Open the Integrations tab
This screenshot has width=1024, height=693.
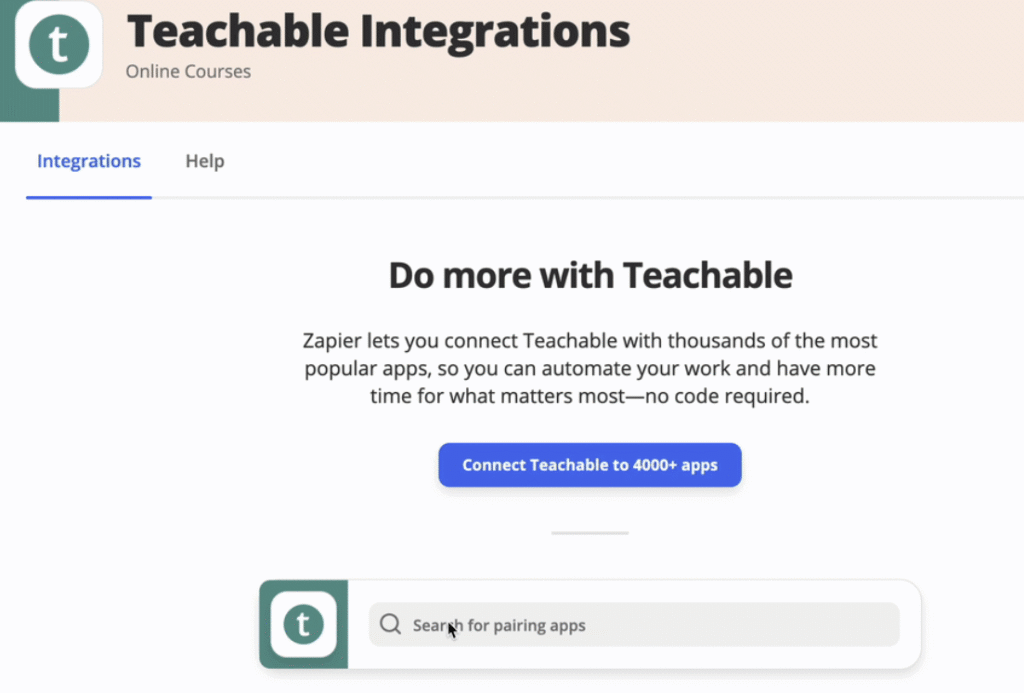(89, 161)
